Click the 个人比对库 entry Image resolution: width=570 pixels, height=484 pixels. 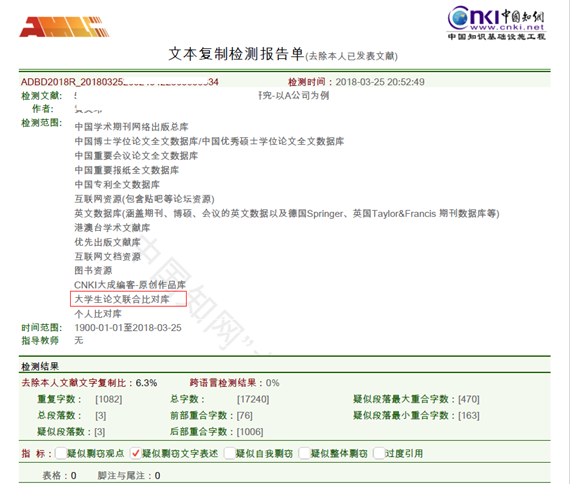coord(98,313)
